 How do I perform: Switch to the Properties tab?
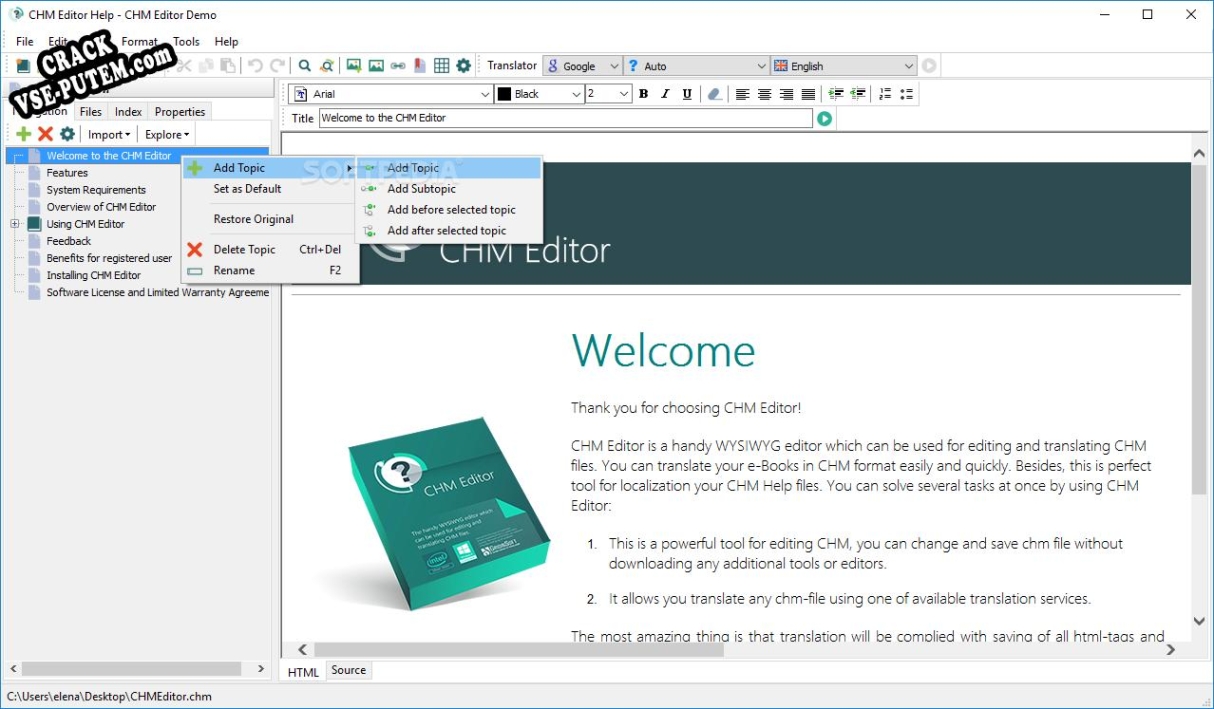[180, 112]
